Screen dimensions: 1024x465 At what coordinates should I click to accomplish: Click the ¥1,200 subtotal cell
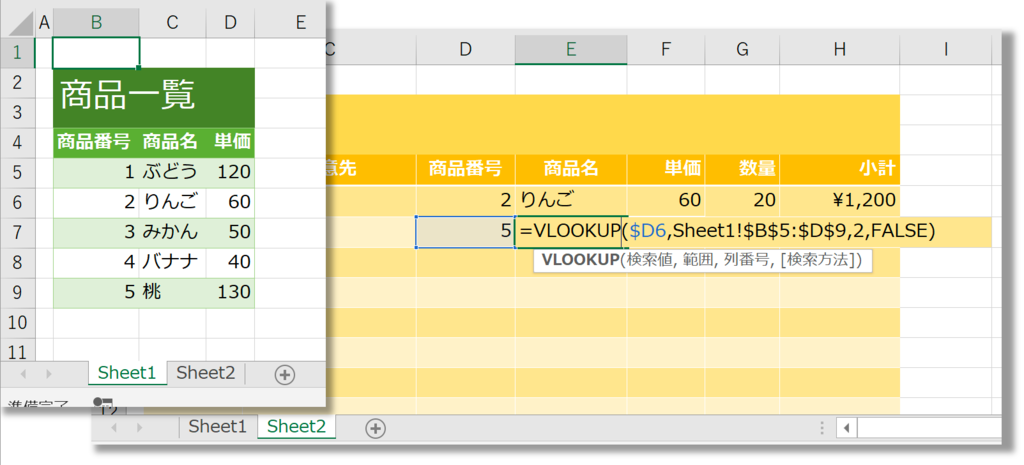coord(840,200)
